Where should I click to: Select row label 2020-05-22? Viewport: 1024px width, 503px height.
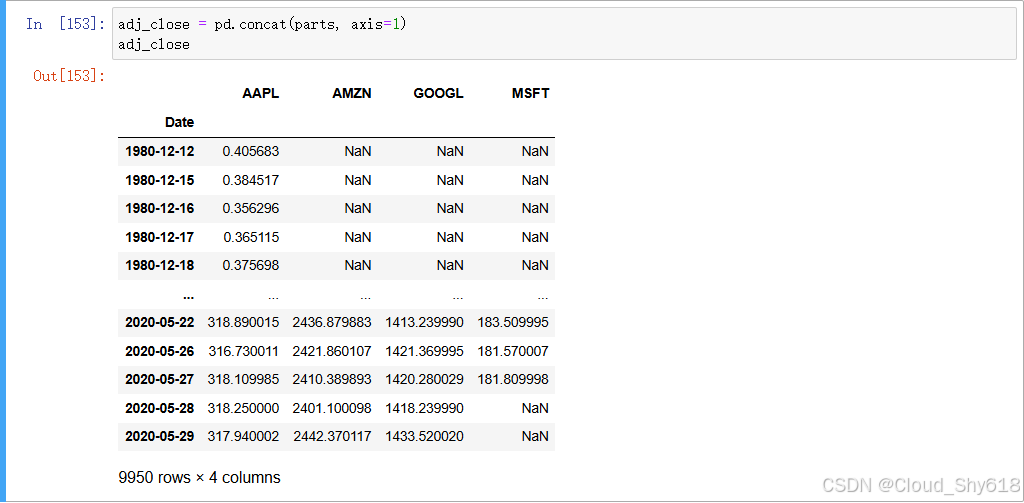tap(159, 323)
